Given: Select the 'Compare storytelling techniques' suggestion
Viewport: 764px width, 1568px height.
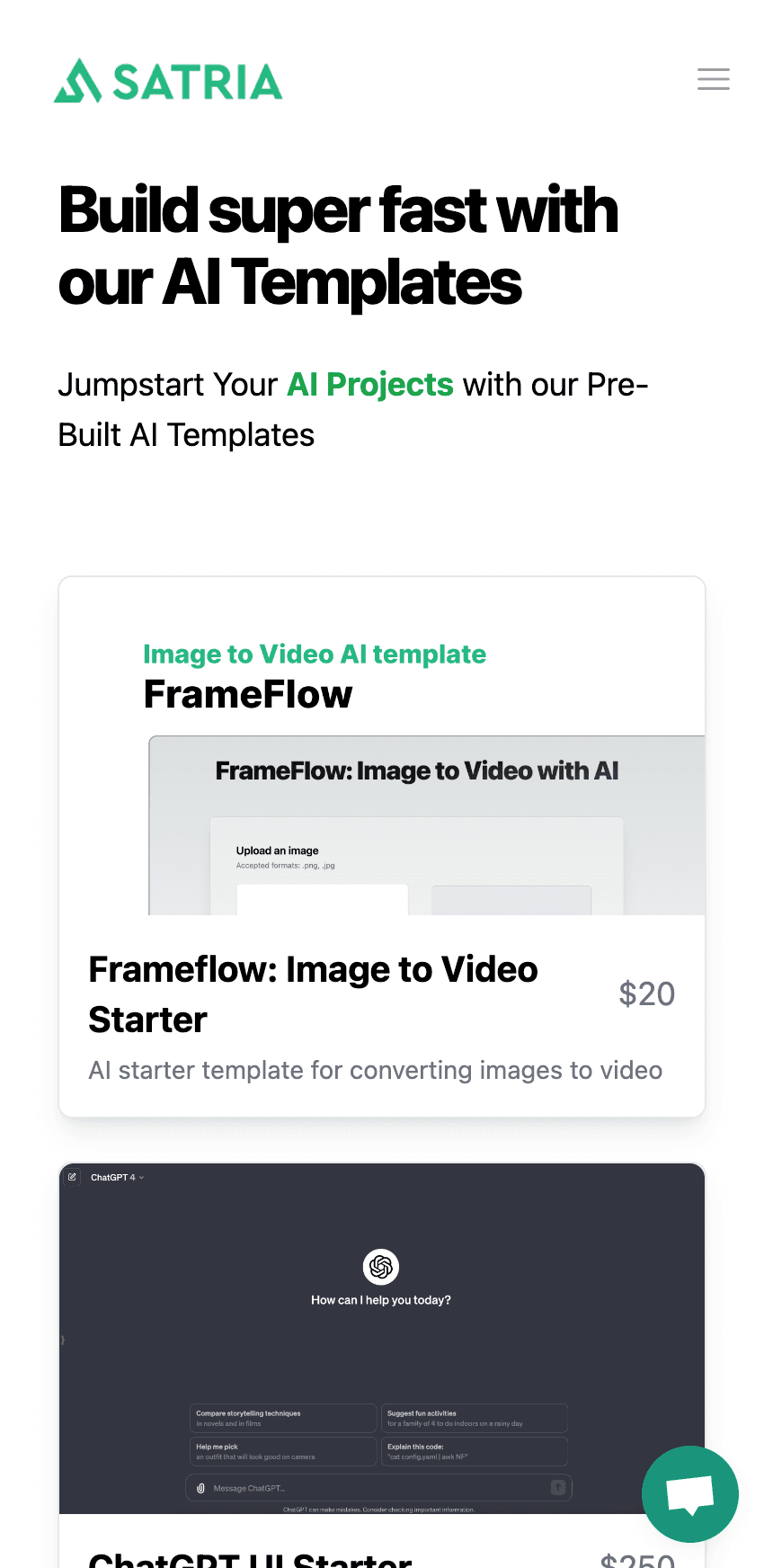Looking at the screenshot, I should [283, 1418].
